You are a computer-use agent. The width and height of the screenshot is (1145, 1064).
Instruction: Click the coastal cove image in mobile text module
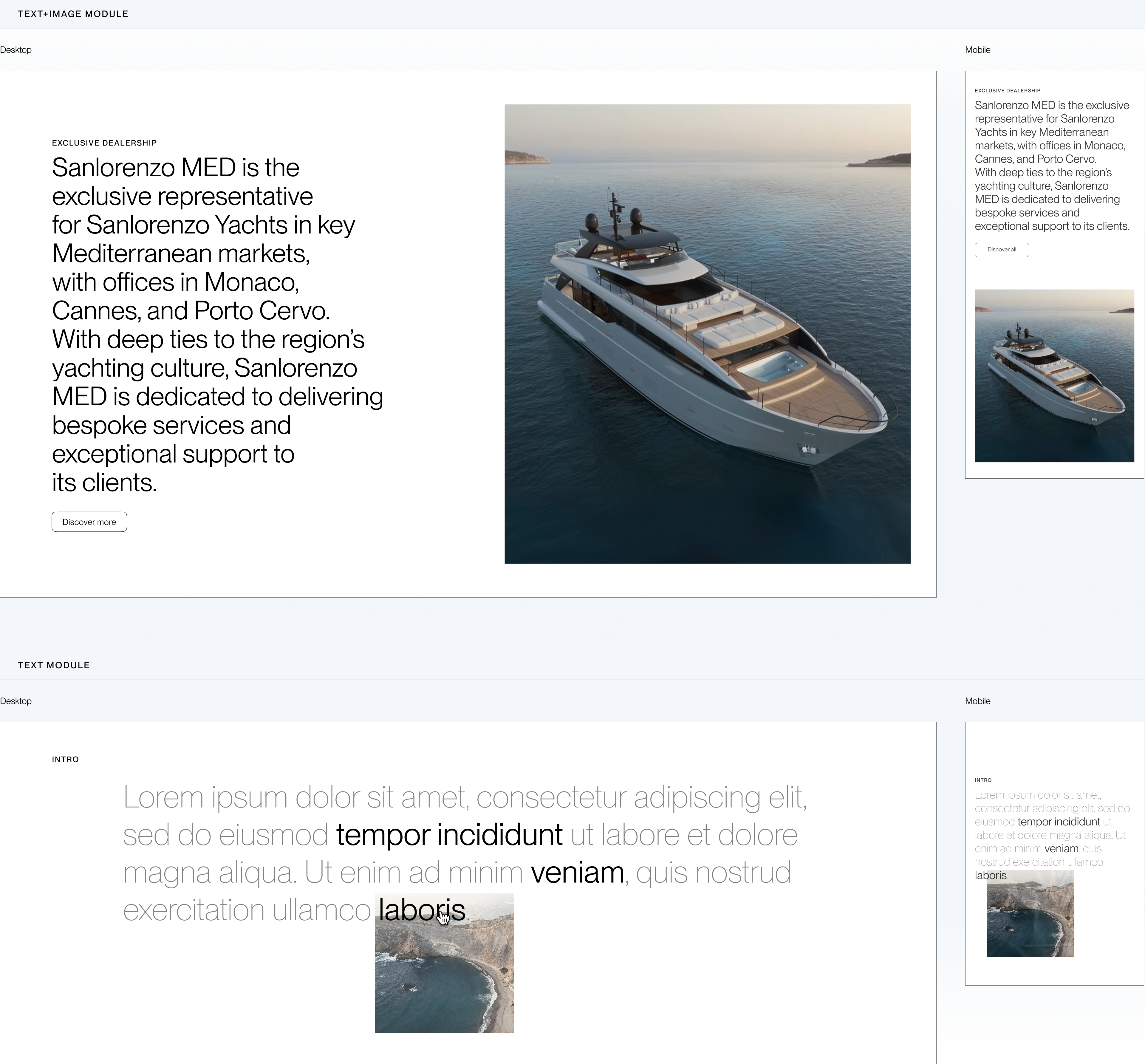[x=1030, y=914]
